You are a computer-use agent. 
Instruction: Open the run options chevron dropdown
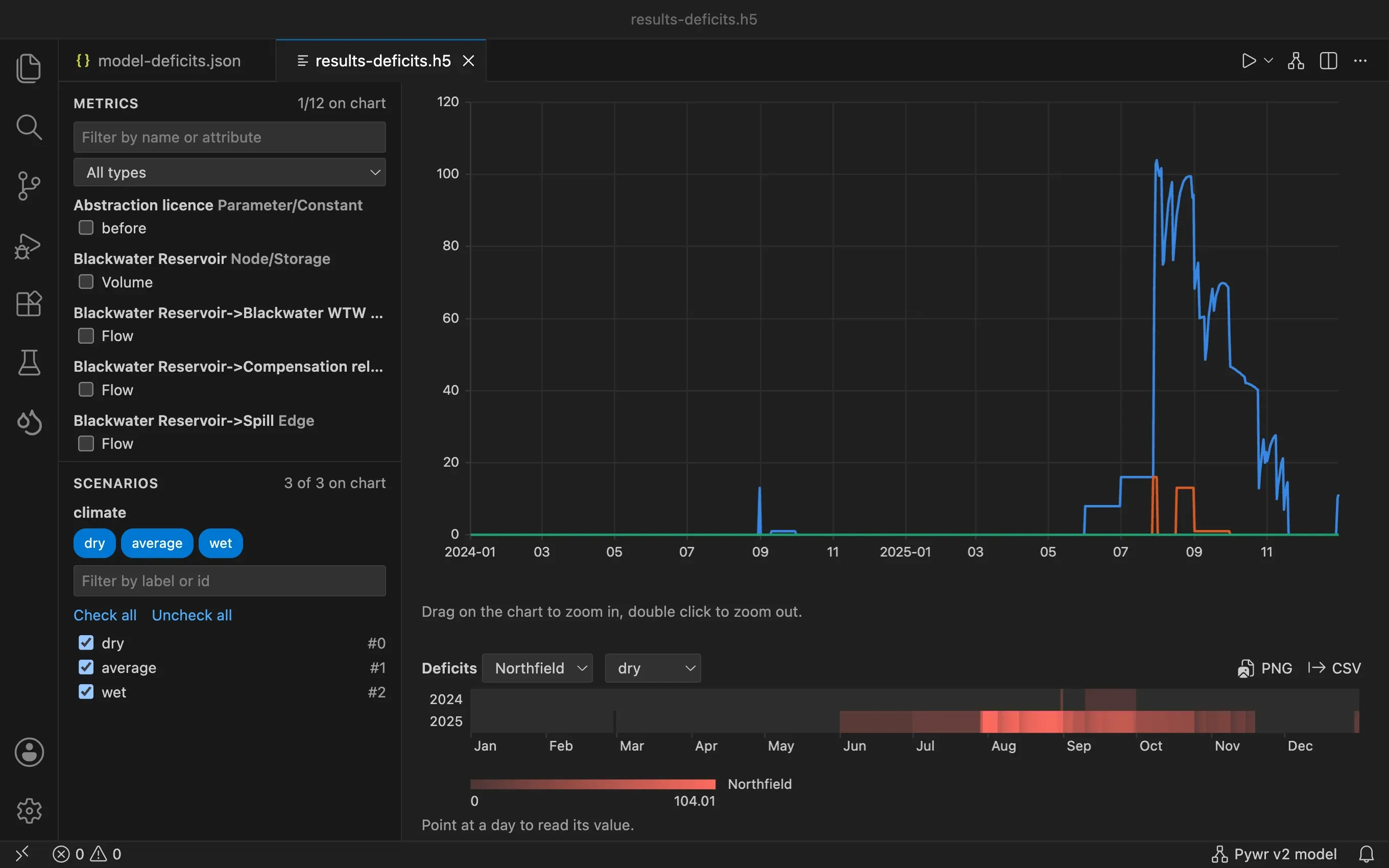click(1268, 61)
